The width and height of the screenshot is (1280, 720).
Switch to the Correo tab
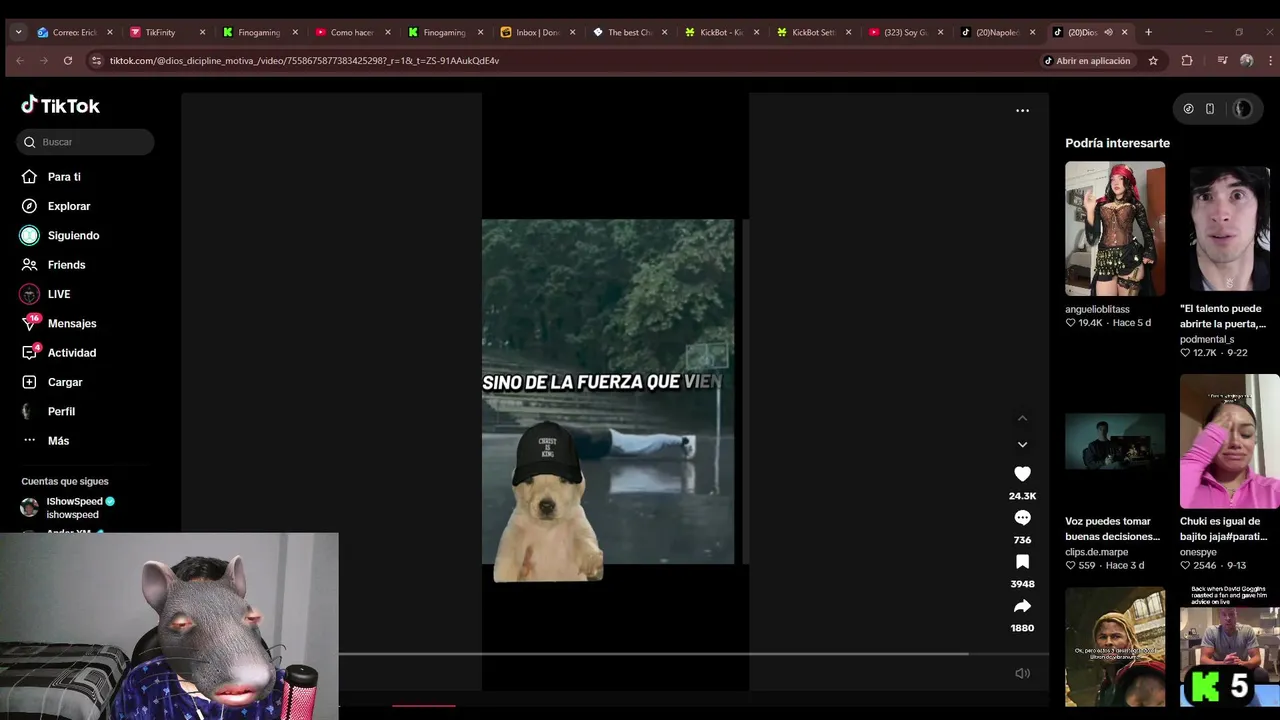coord(76,32)
